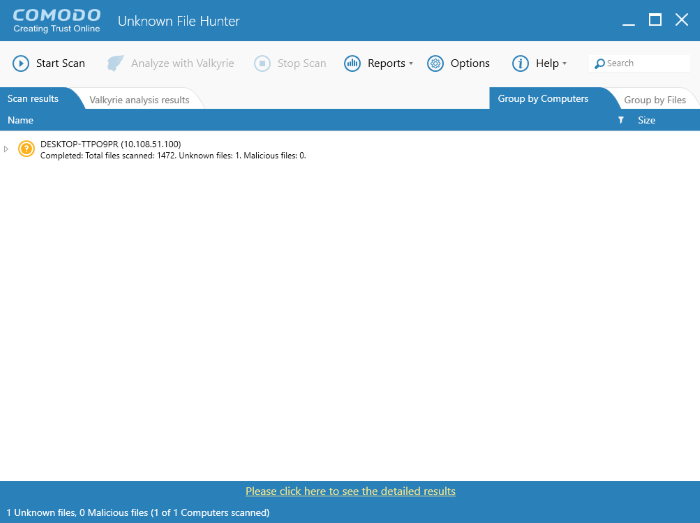Sort by the Size column header
This screenshot has height=523, width=700.
coord(647,120)
